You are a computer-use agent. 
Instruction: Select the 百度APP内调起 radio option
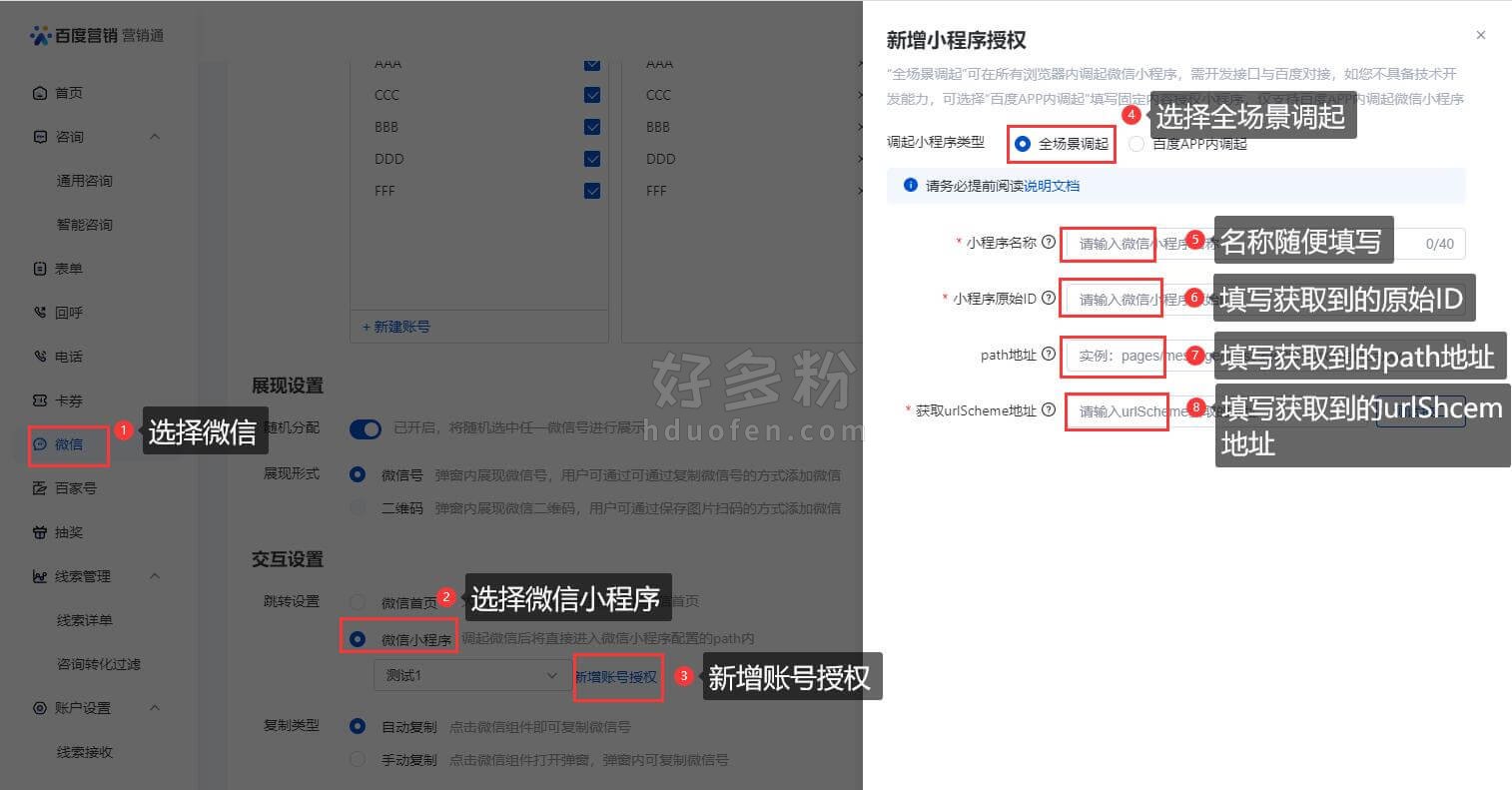[x=1136, y=144]
